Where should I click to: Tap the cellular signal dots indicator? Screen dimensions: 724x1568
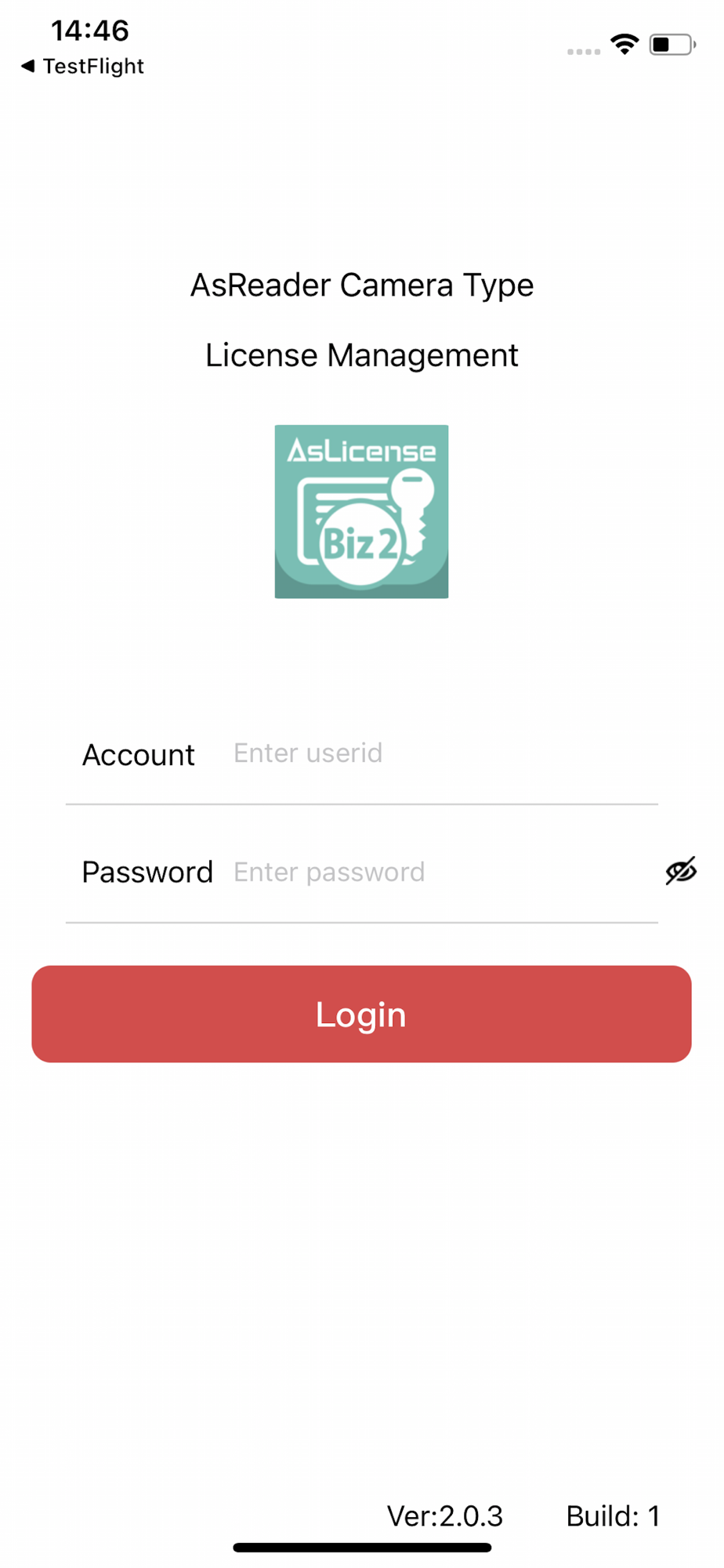(x=584, y=52)
